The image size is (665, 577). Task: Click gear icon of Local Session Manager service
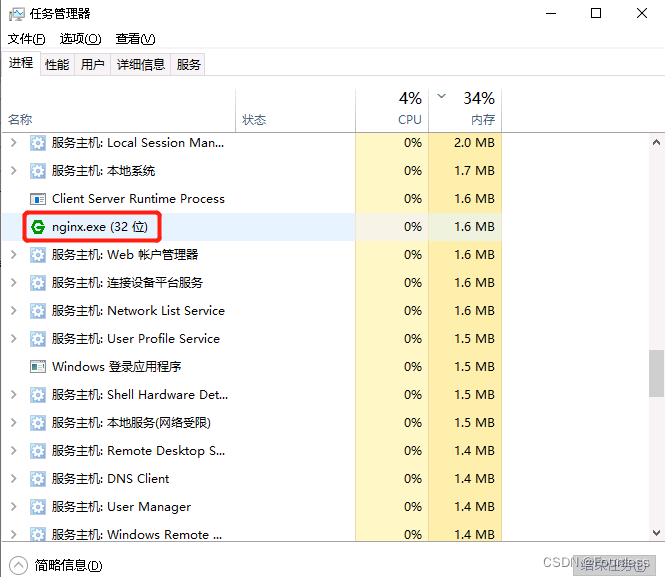[38, 143]
